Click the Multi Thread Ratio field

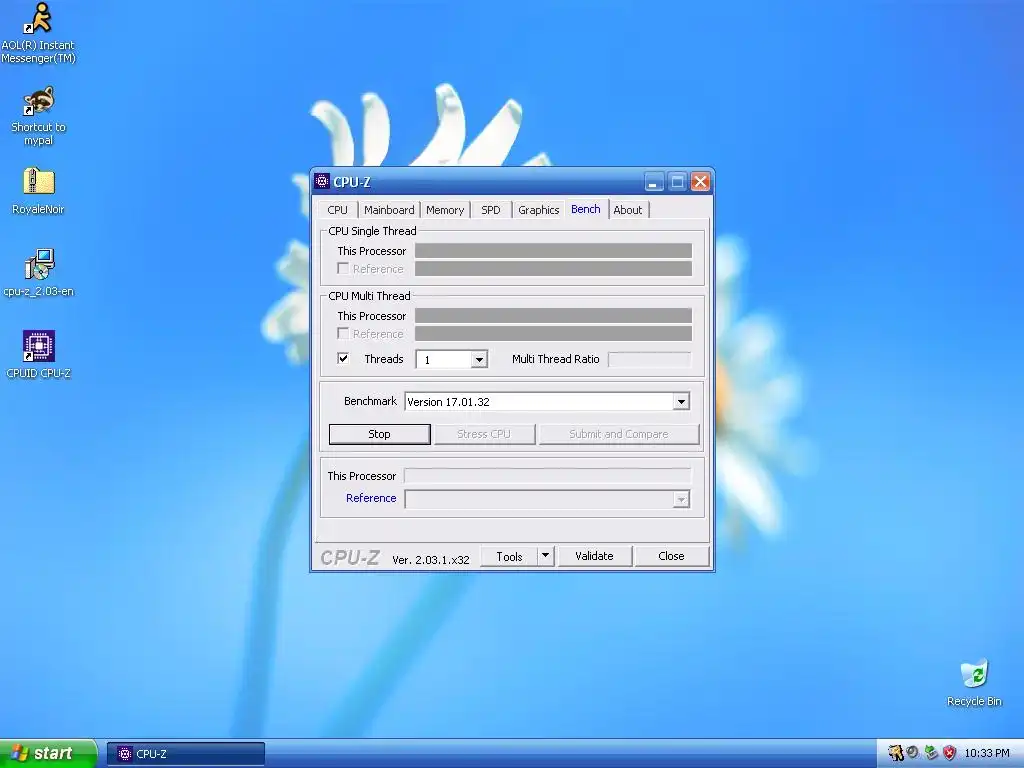tap(649, 359)
